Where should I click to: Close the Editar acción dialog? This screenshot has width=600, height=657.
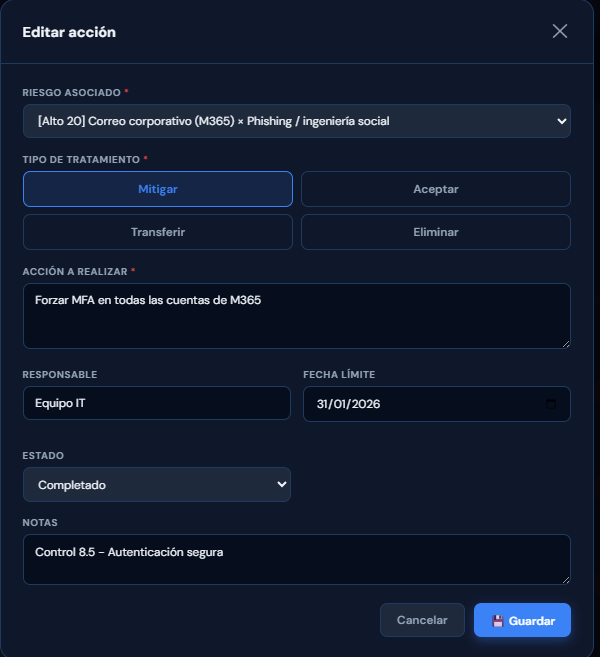(x=560, y=31)
